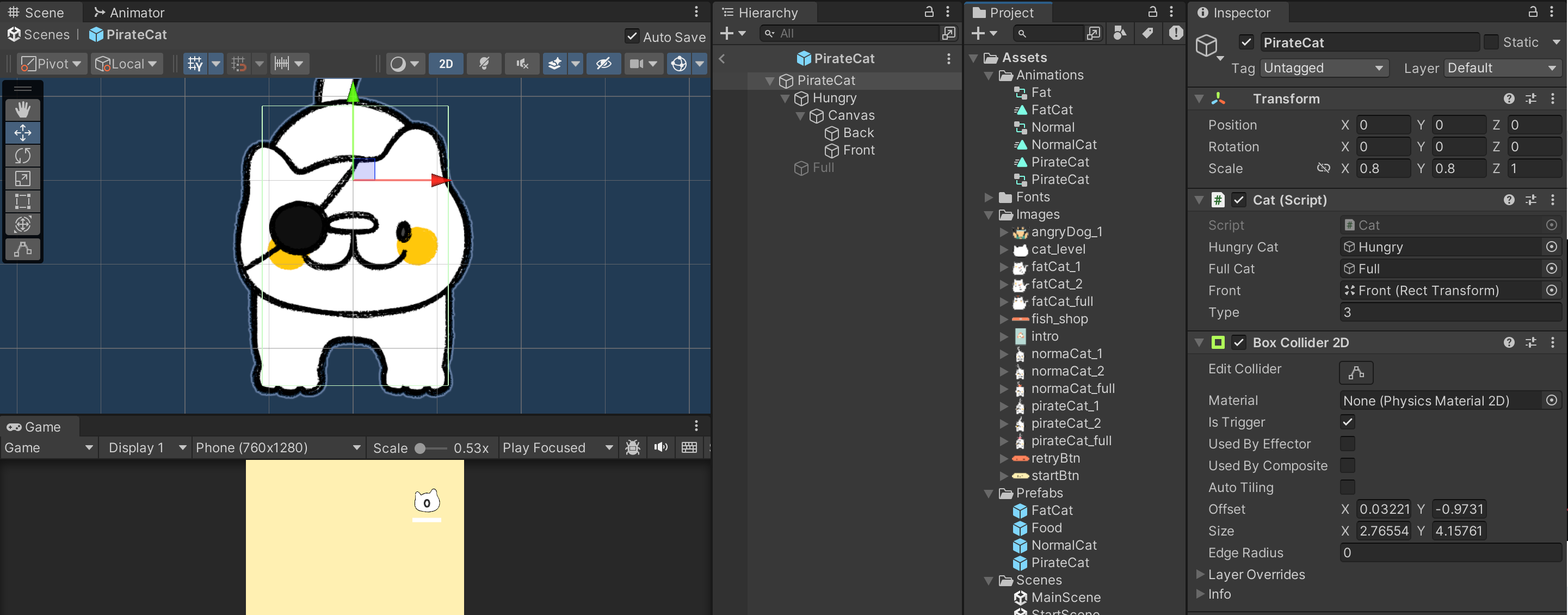Mute scene audio with speaker icon
The image size is (1568, 615).
pos(522,63)
